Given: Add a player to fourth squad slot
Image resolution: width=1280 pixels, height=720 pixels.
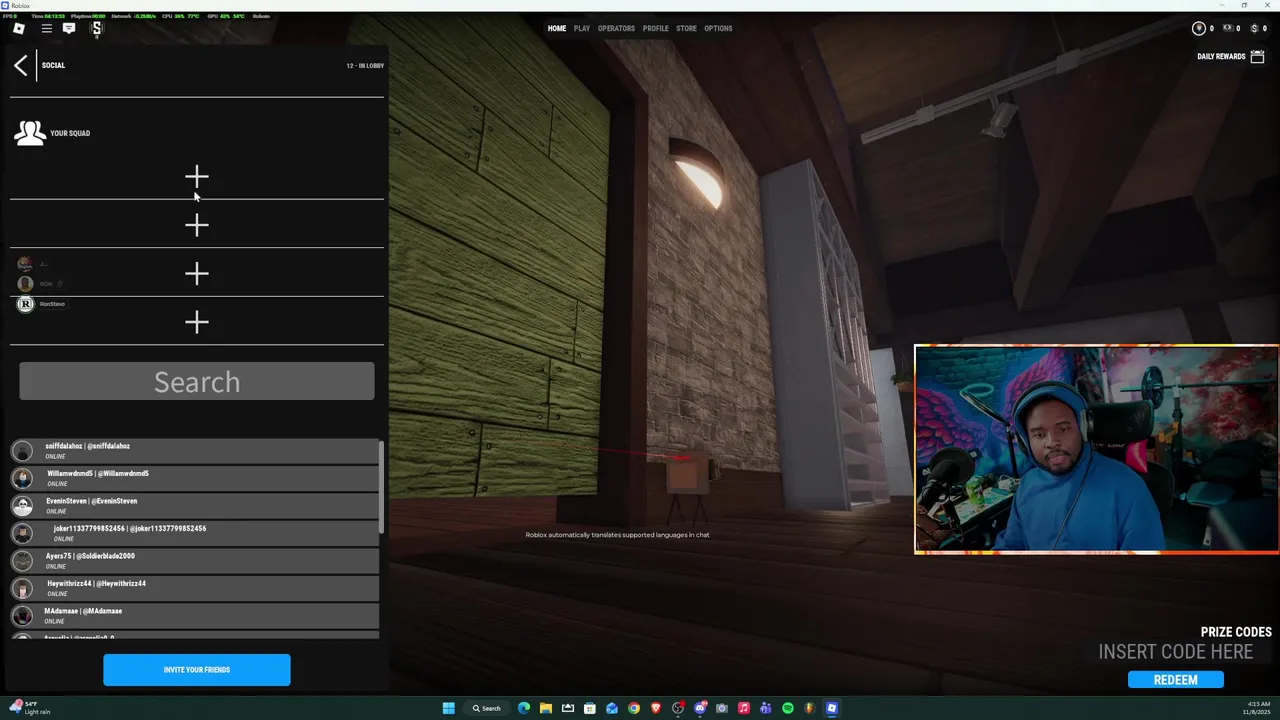Looking at the screenshot, I should coord(197,322).
